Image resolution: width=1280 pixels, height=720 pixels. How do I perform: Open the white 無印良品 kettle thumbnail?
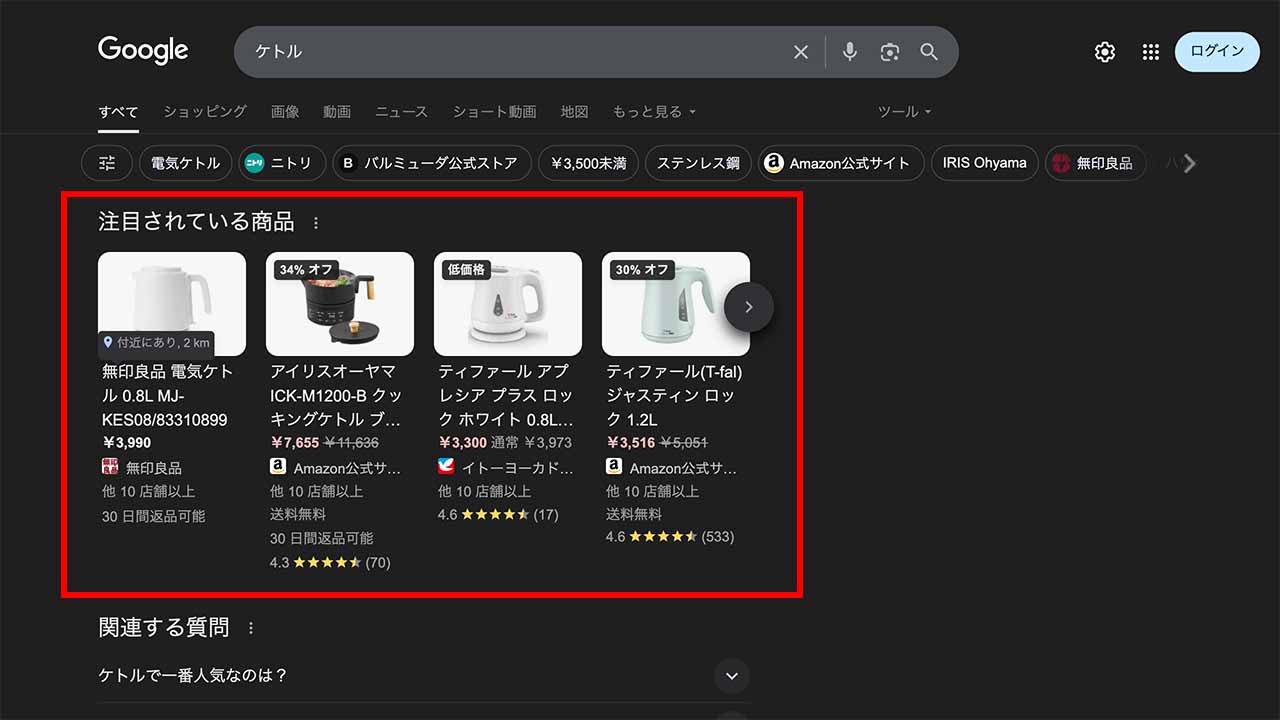pyautogui.click(x=172, y=304)
